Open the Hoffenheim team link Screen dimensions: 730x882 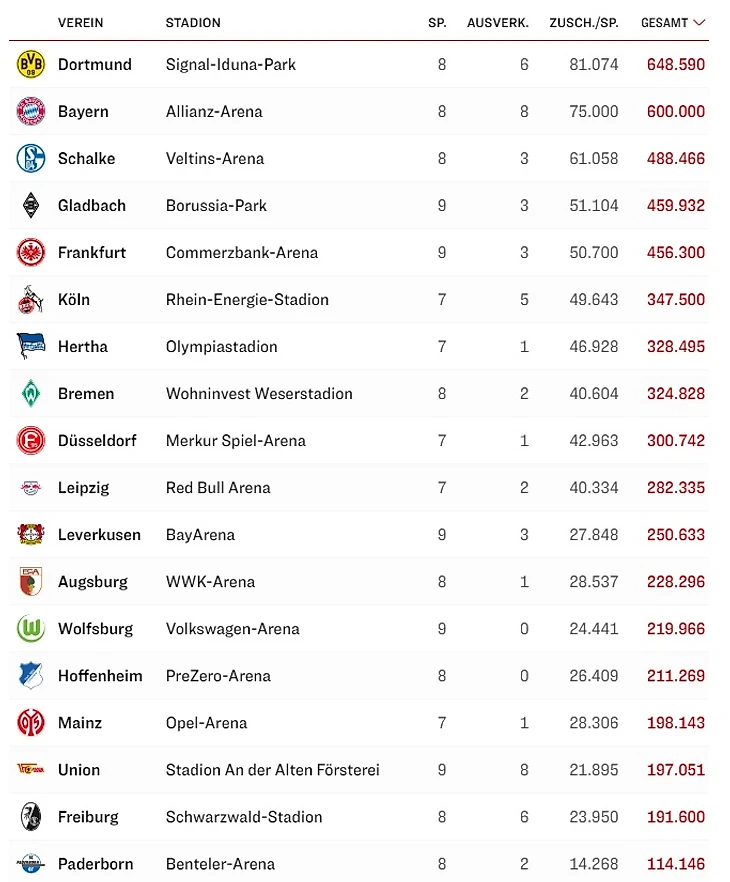100,676
